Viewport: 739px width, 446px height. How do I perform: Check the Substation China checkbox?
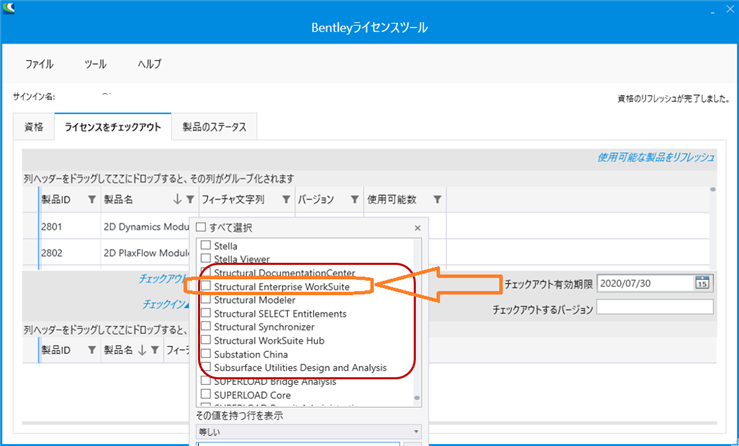(205, 354)
